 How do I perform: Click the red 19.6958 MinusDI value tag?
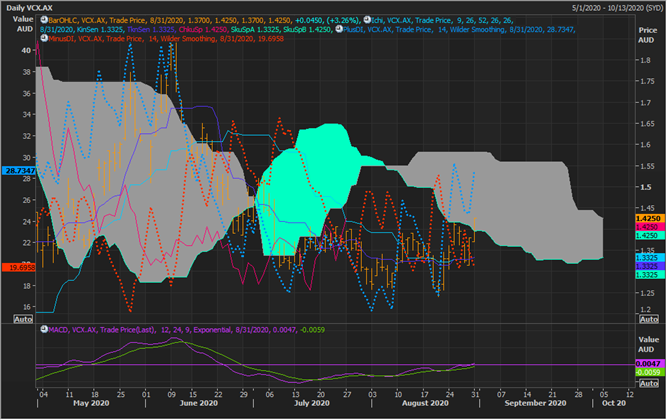19,268
